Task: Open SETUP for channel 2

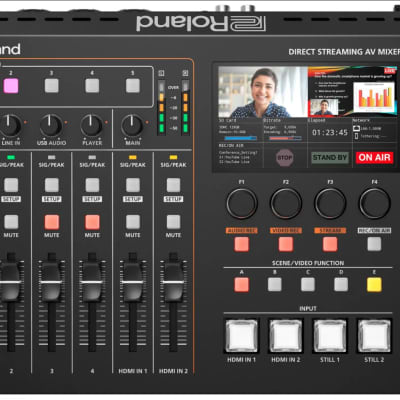Action: [x=11, y=185]
